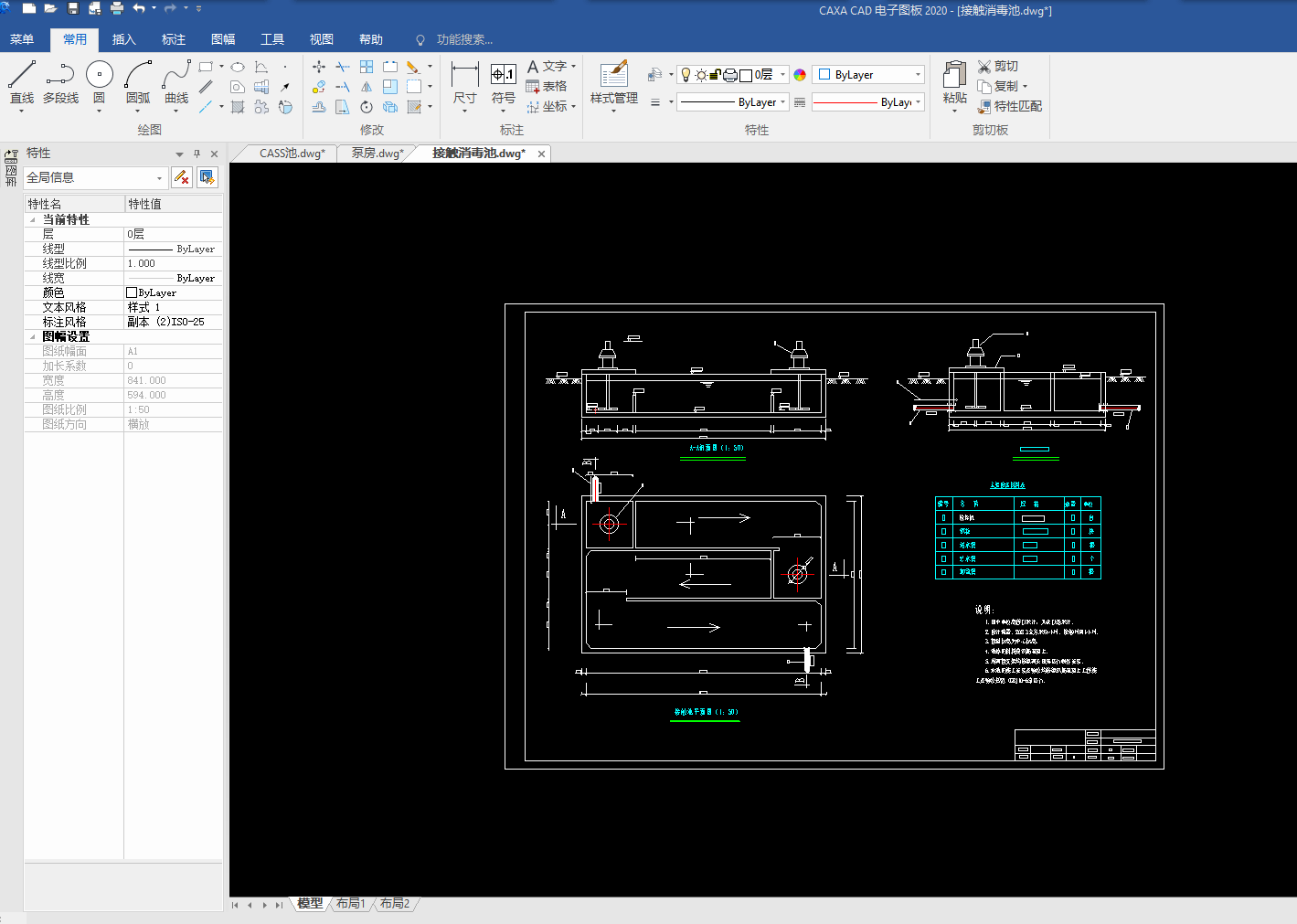Pick the polygon drawing tool
Image resolution: width=1297 pixels, height=924 pixels.
coord(238,87)
